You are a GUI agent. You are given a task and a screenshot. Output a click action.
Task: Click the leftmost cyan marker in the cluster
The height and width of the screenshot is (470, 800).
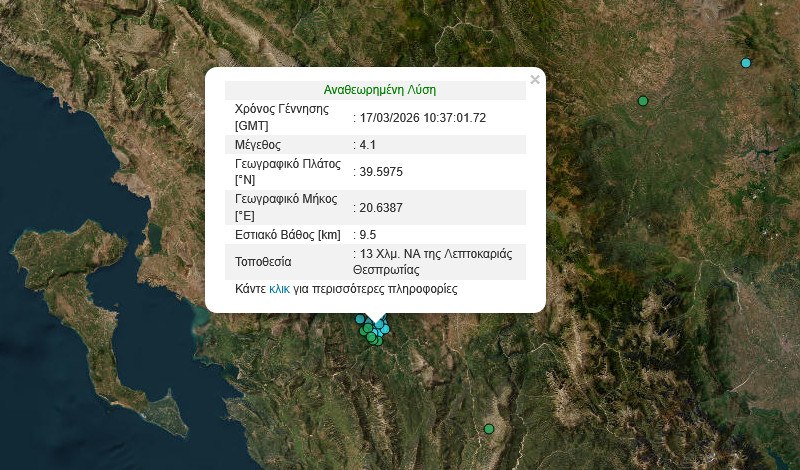pos(360,319)
